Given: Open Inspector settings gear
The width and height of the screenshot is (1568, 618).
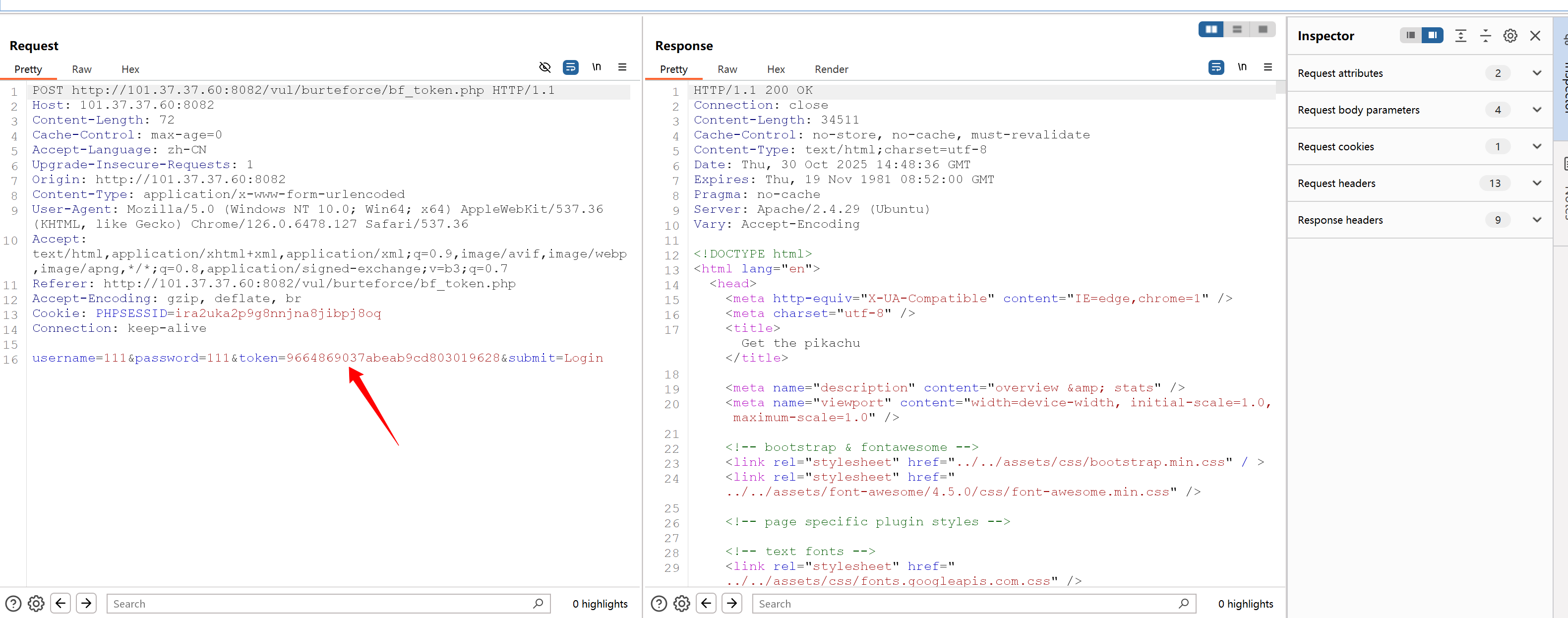Looking at the screenshot, I should point(1509,36).
